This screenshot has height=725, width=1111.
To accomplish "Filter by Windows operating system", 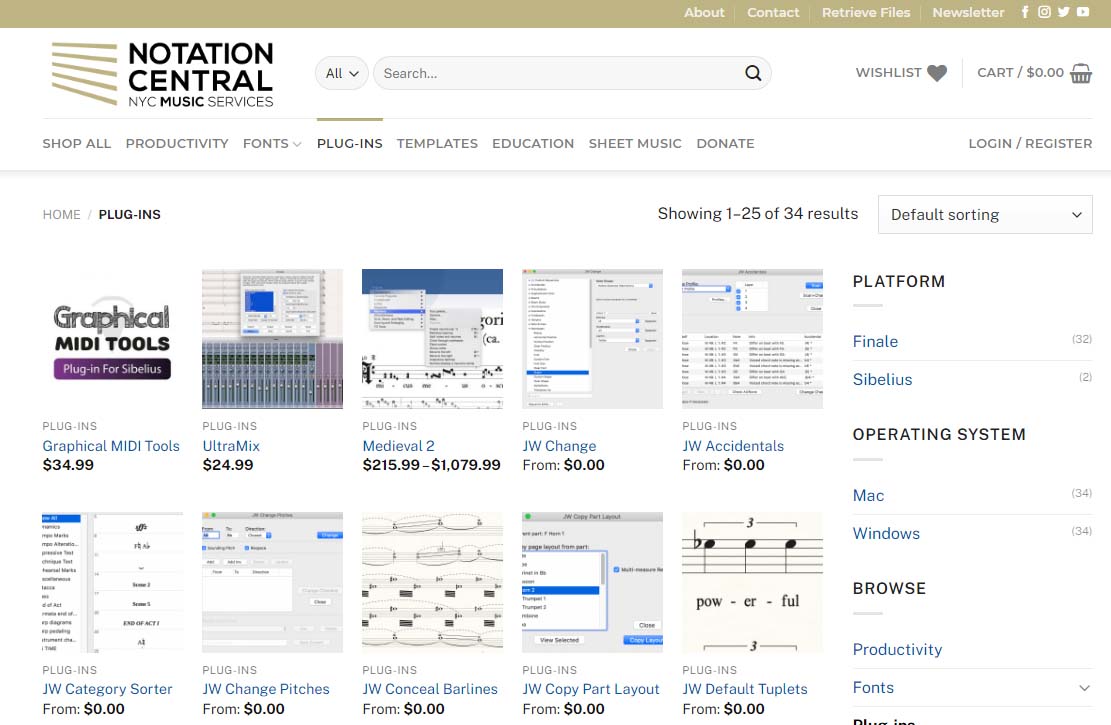I will pos(886,534).
